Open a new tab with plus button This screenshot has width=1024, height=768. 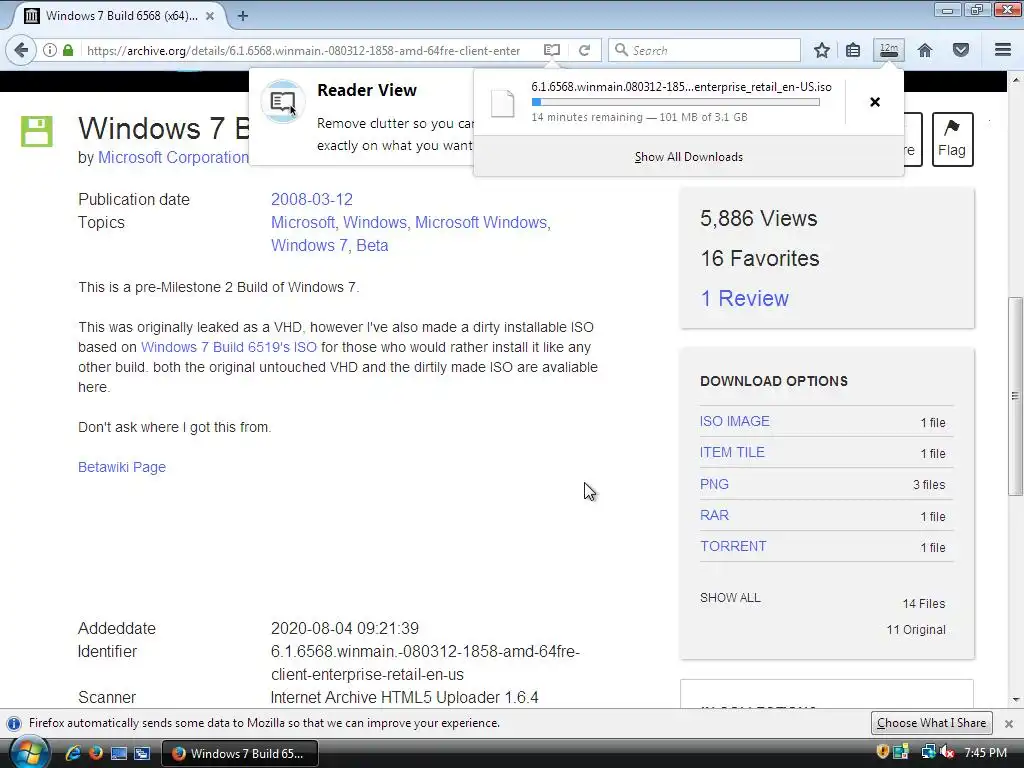(242, 16)
